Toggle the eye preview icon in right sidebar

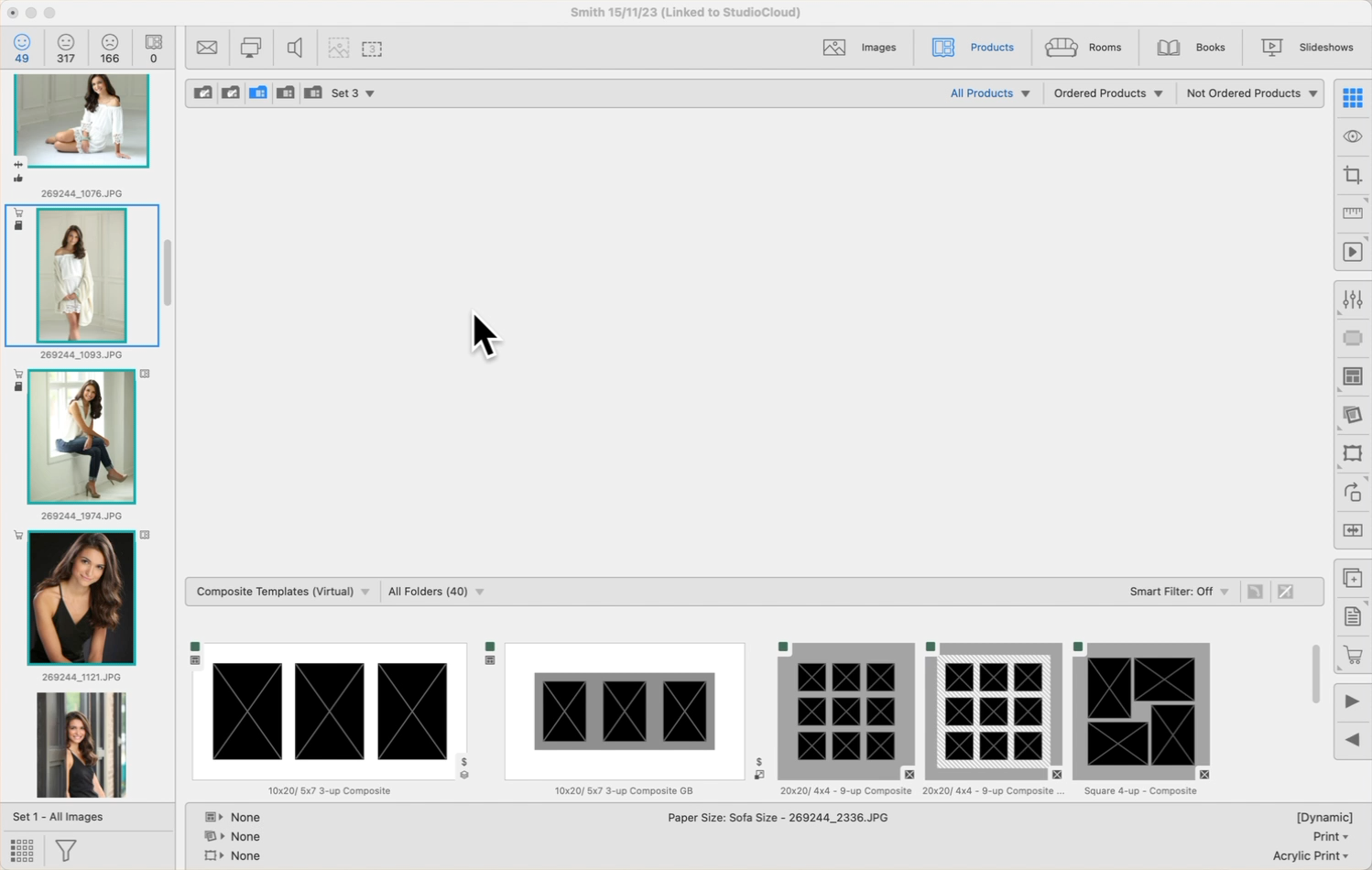coord(1352,136)
